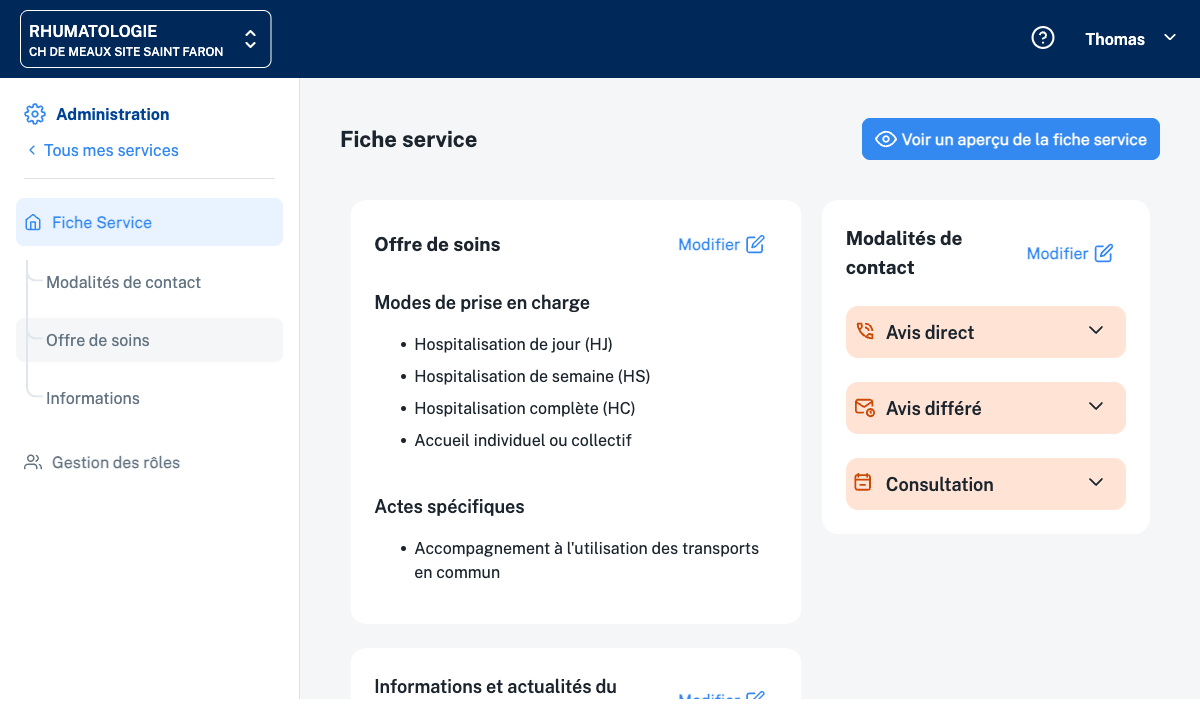The width and height of the screenshot is (1200, 707).
Task: Click the edit pencil icon in Modalités de contact
Action: coord(1103,253)
